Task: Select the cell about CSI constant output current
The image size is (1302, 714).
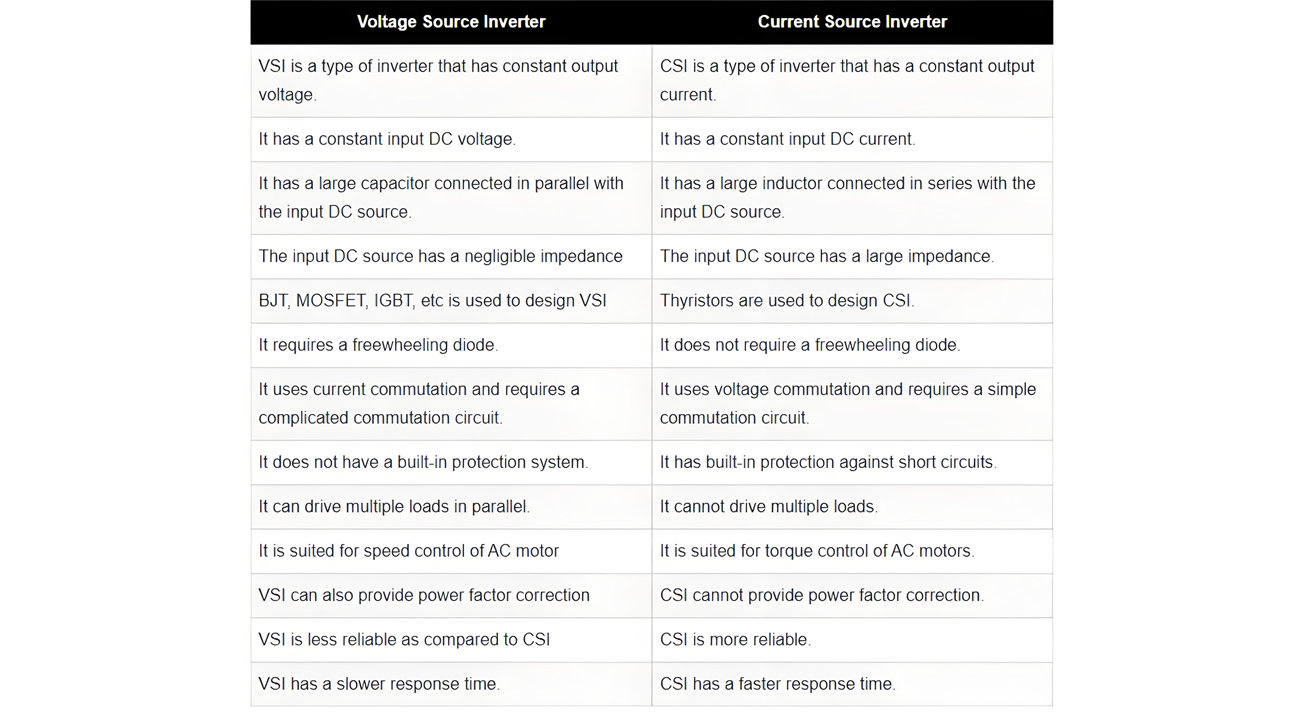Action: [x=852, y=80]
